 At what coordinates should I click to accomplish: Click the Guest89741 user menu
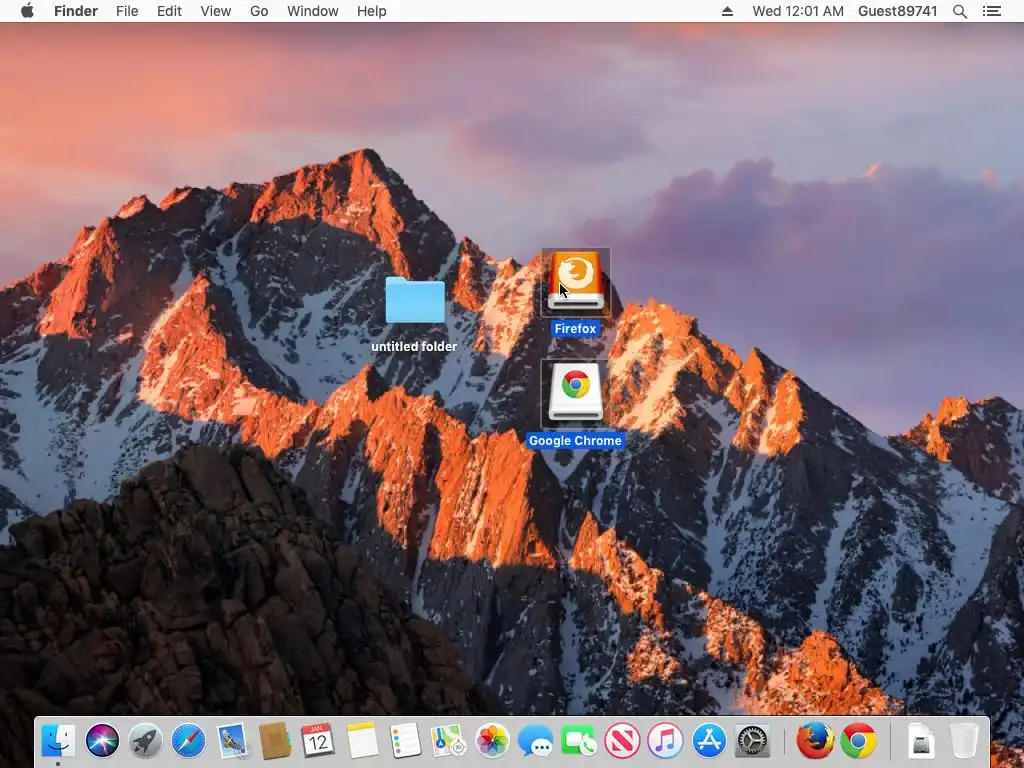pos(897,11)
